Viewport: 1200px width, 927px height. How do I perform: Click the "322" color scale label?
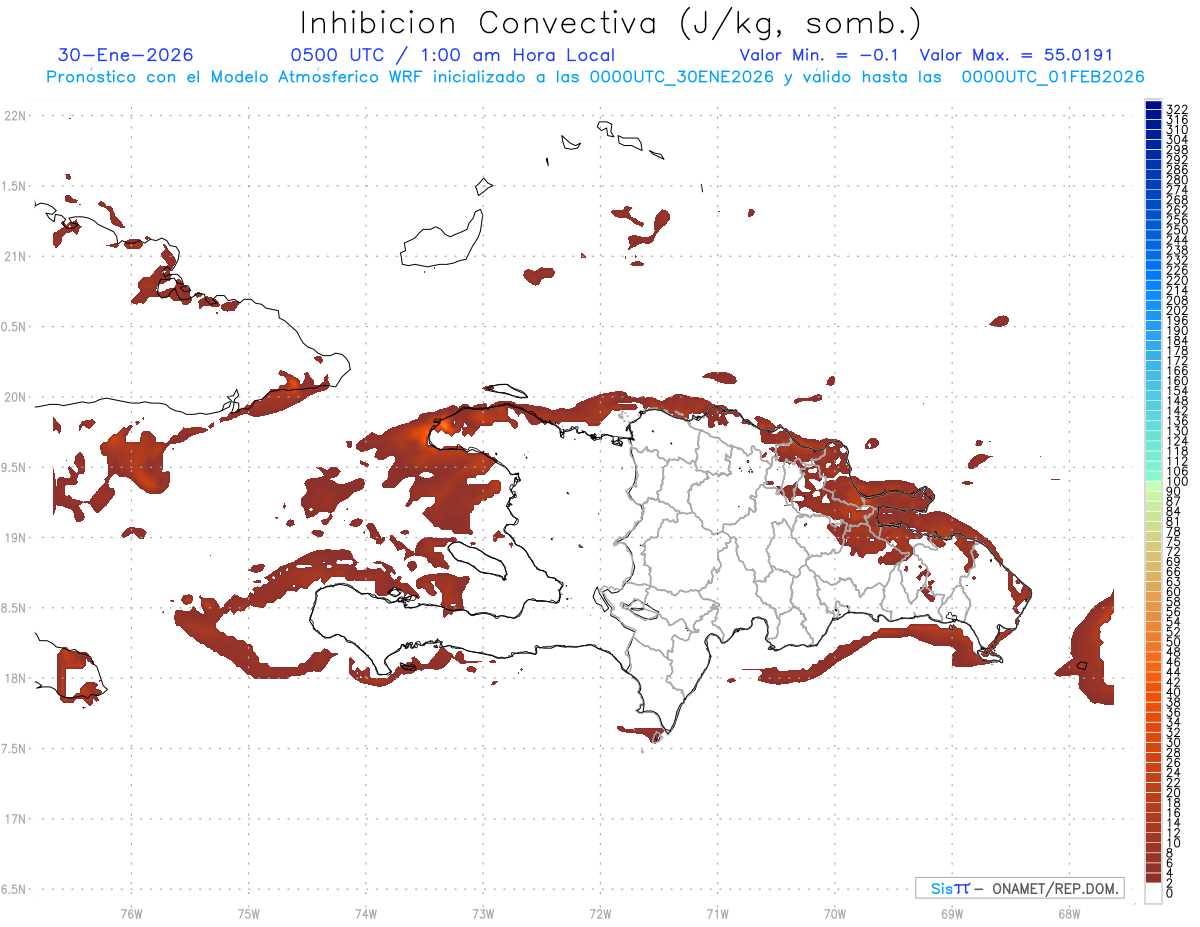click(x=1178, y=108)
